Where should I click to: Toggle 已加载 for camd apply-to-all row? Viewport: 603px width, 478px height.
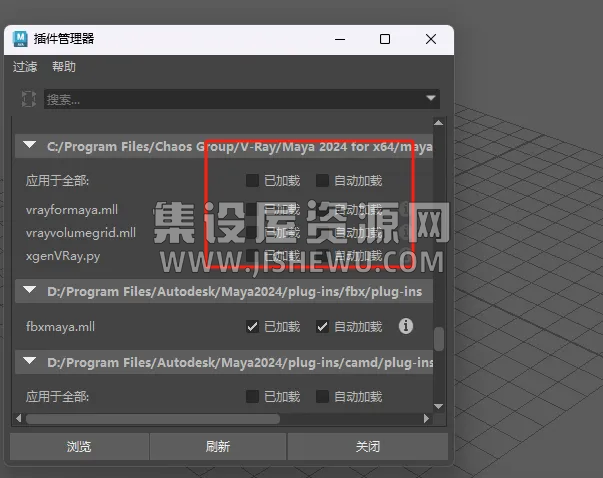pyautogui.click(x=252, y=396)
